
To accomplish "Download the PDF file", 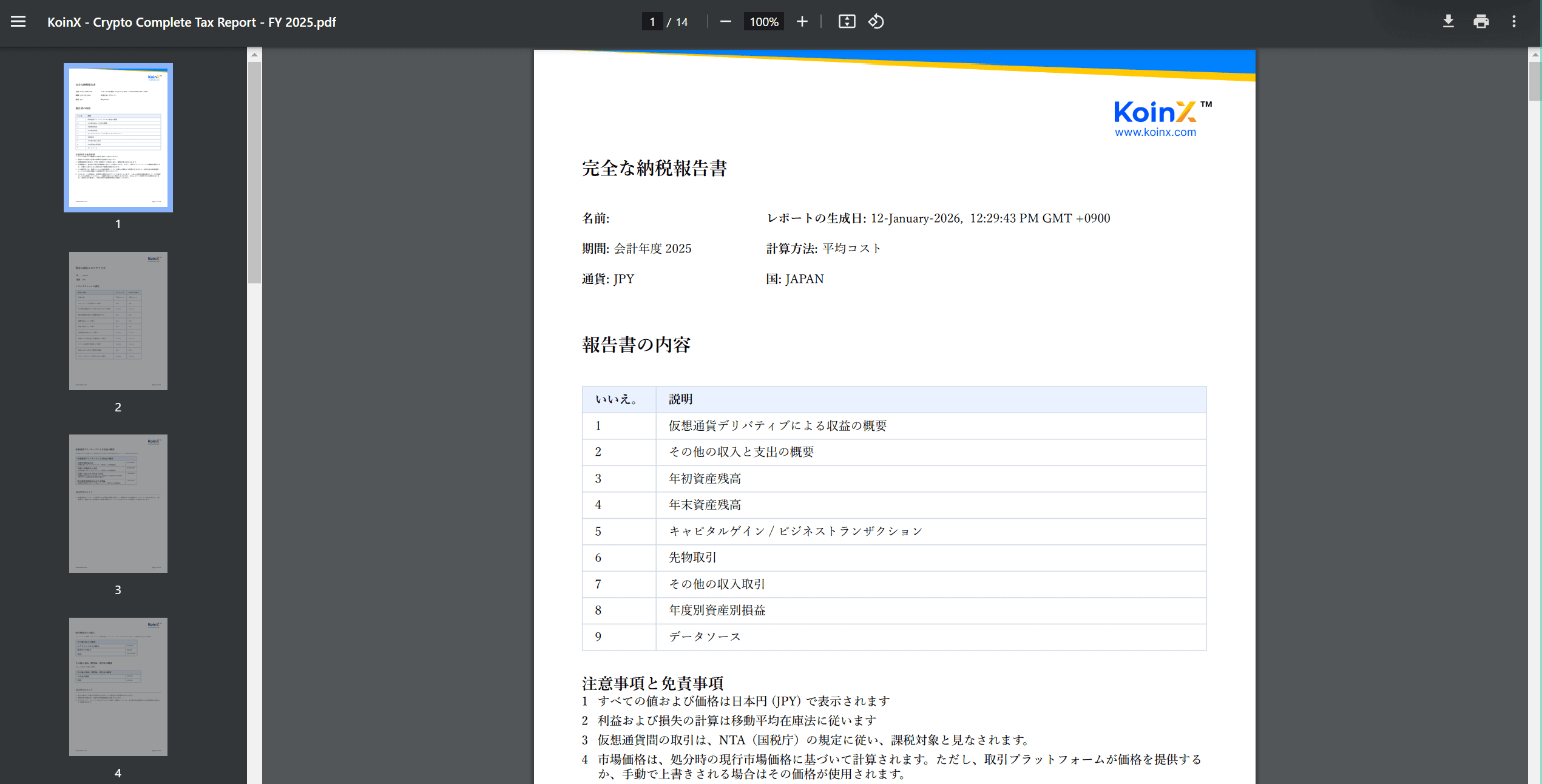I will (x=1448, y=22).
